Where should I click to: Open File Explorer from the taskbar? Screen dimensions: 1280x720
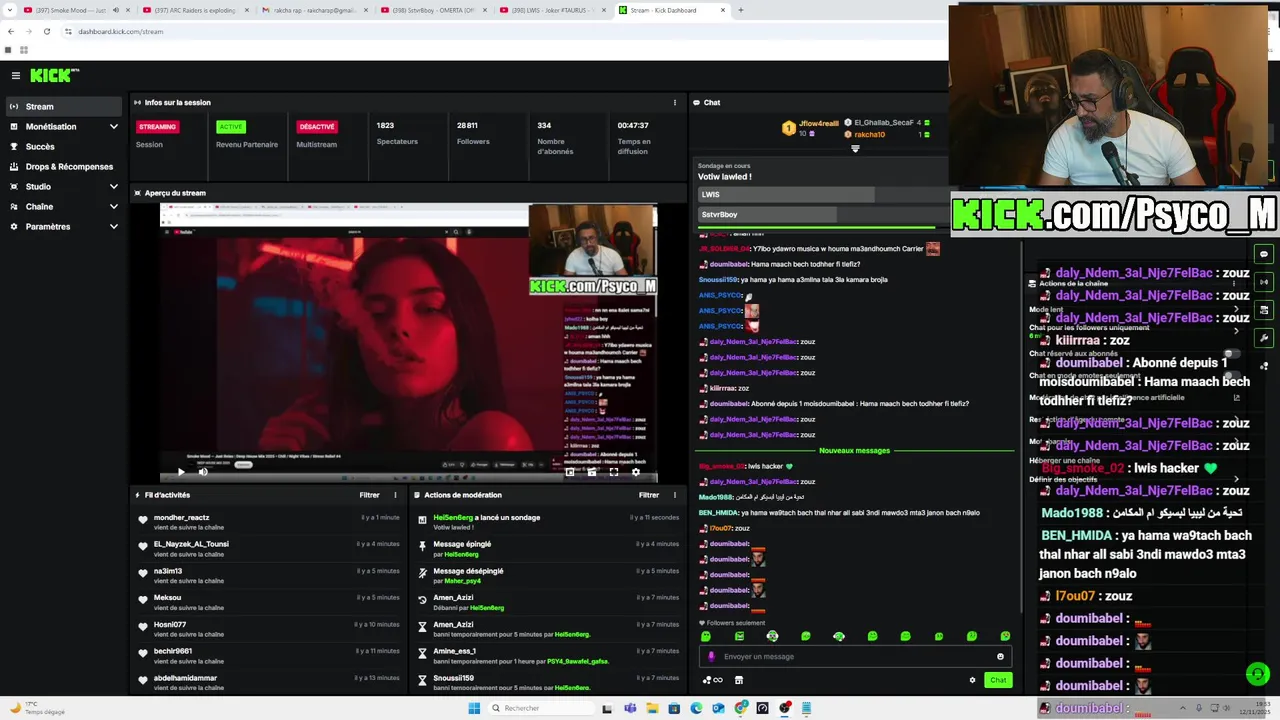(652, 708)
